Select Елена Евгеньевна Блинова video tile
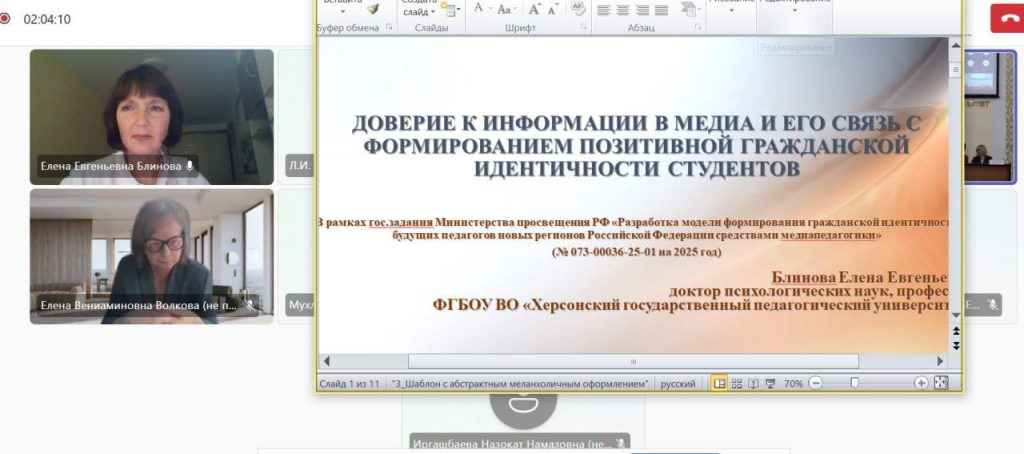1024x454 pixels. (x=152, y=117)
